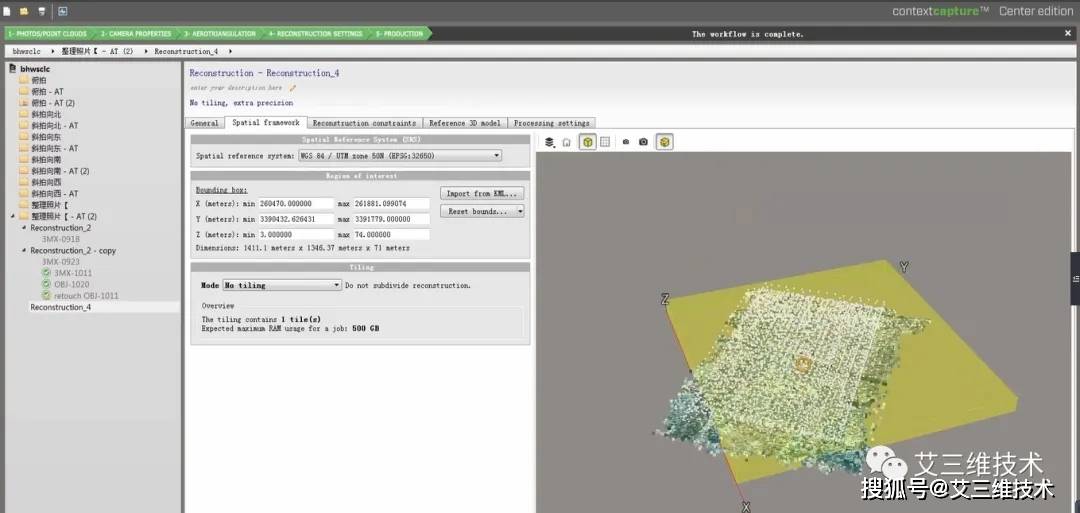The image size is (1080, 513).
Task: Open the job monitor icon in top toolbar
Action: 62,11
